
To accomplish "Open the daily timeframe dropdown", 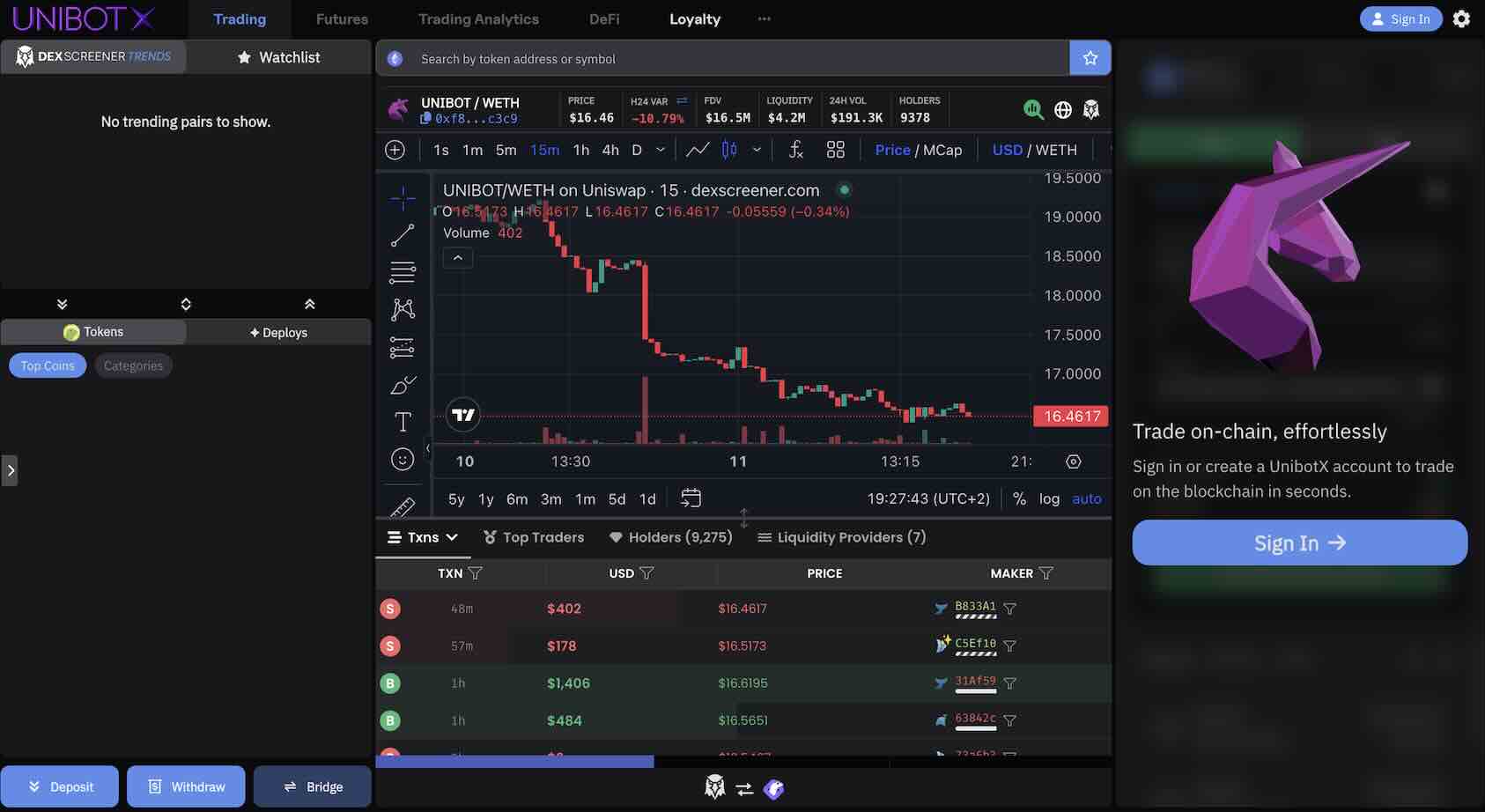I will [659, 150].
